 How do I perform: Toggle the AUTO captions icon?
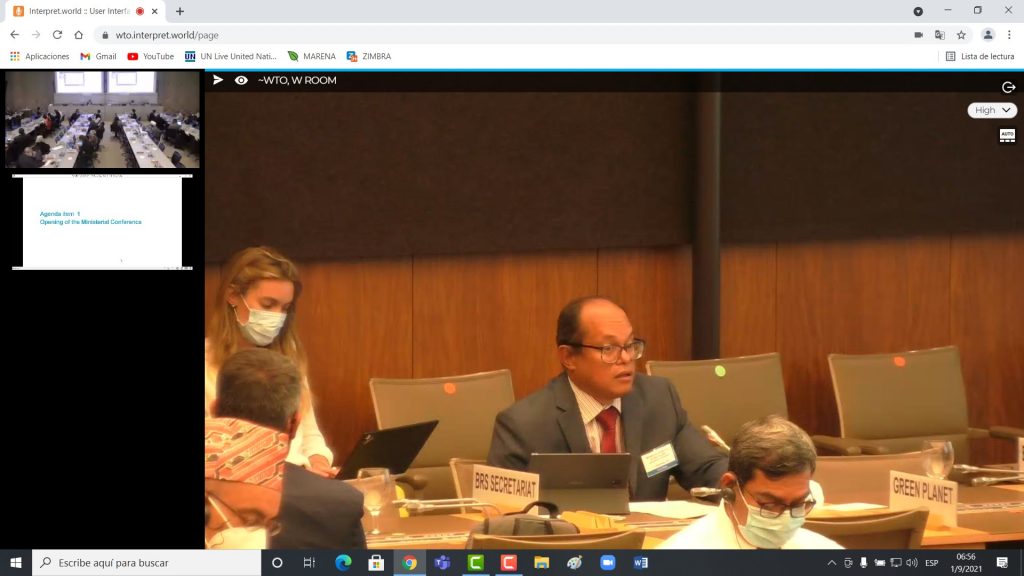tap(1007, 135)
